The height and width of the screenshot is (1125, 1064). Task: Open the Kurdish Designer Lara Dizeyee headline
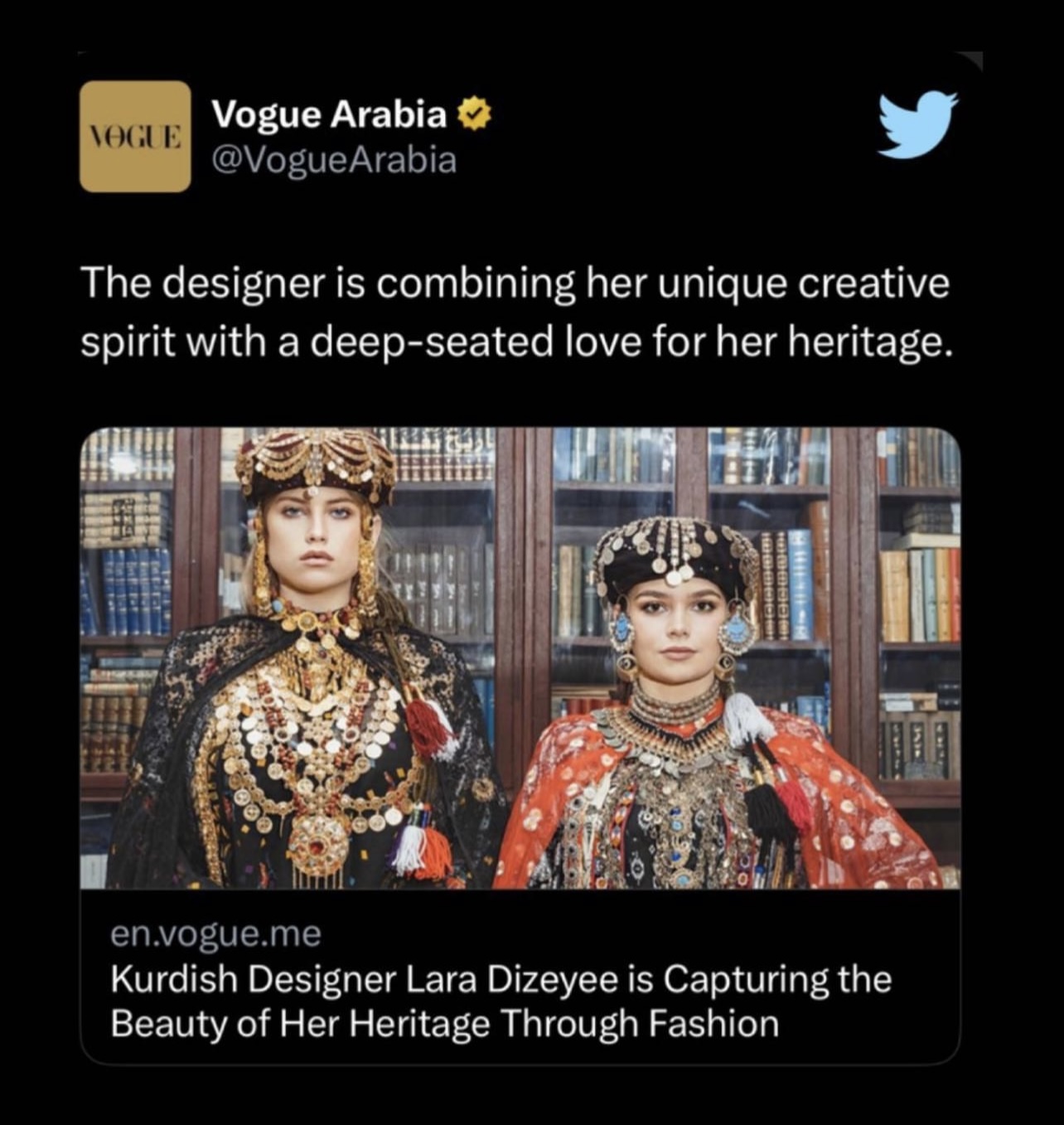[x=501, y=1001]
